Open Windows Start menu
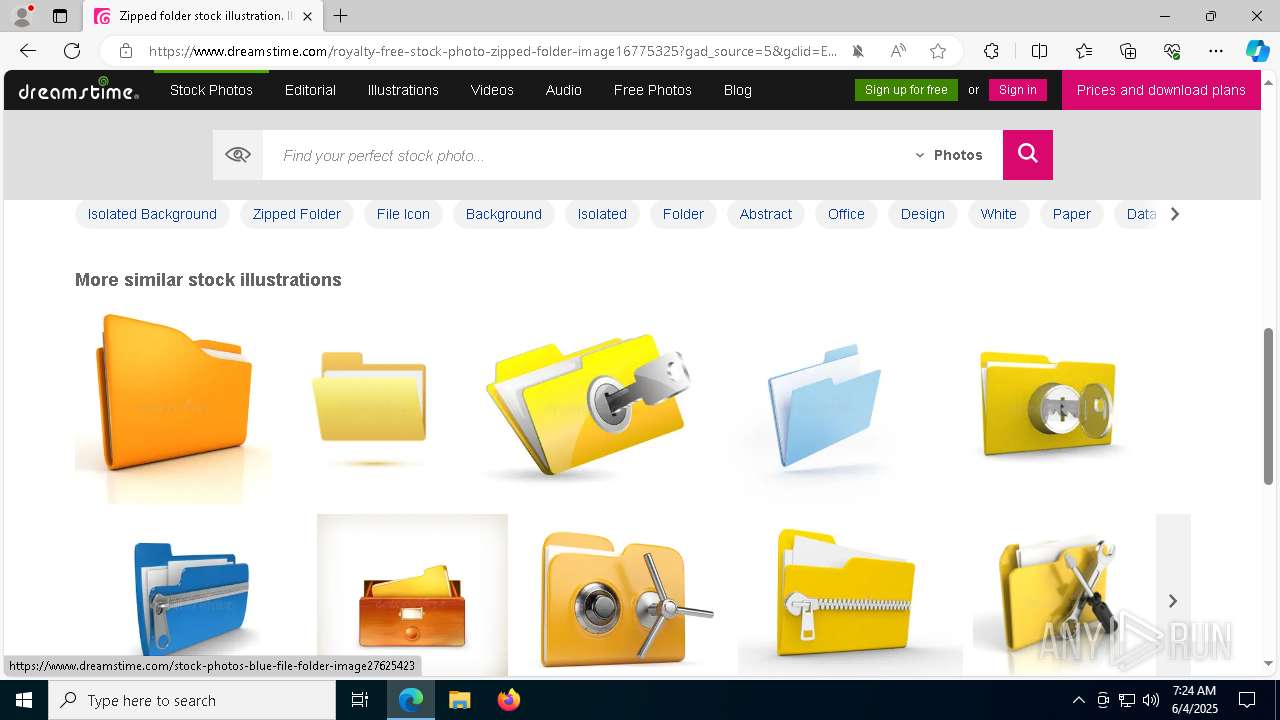The image size is (1280, 720). coord(24,700)
